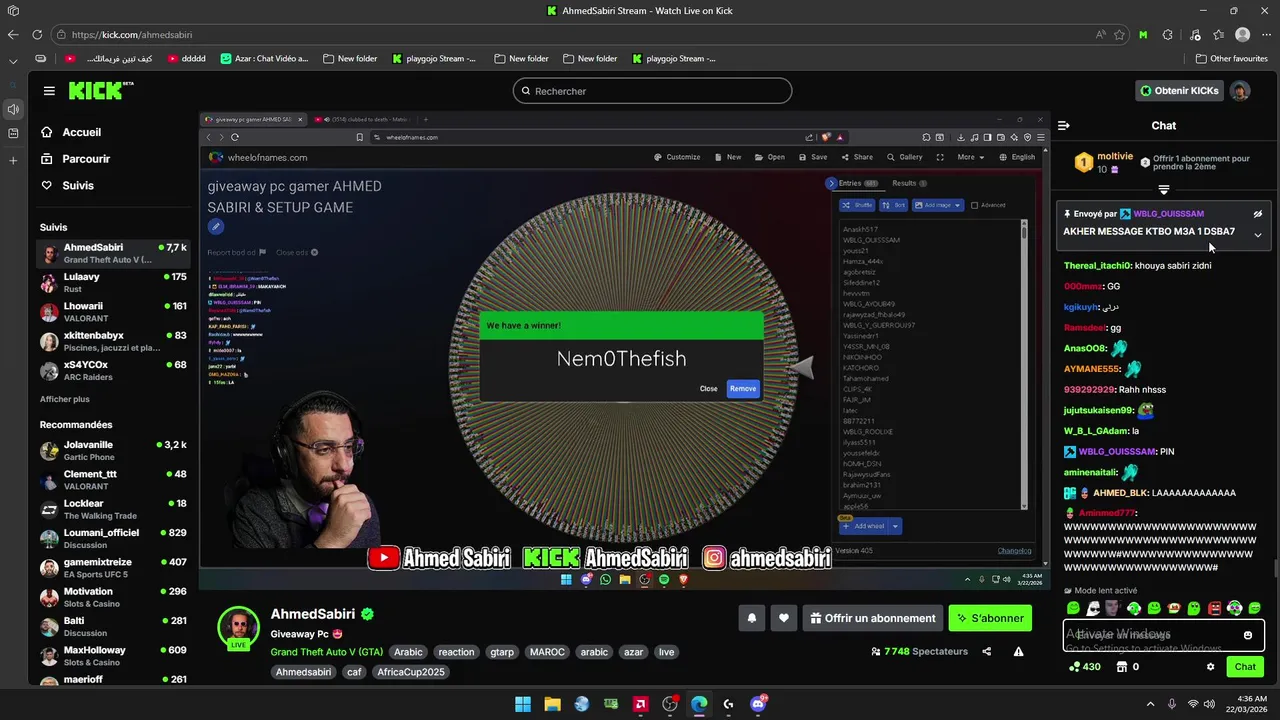Add page to favourites star icon
The width and height of the screenshot is (1280, 720).
tap(1120, 34)
